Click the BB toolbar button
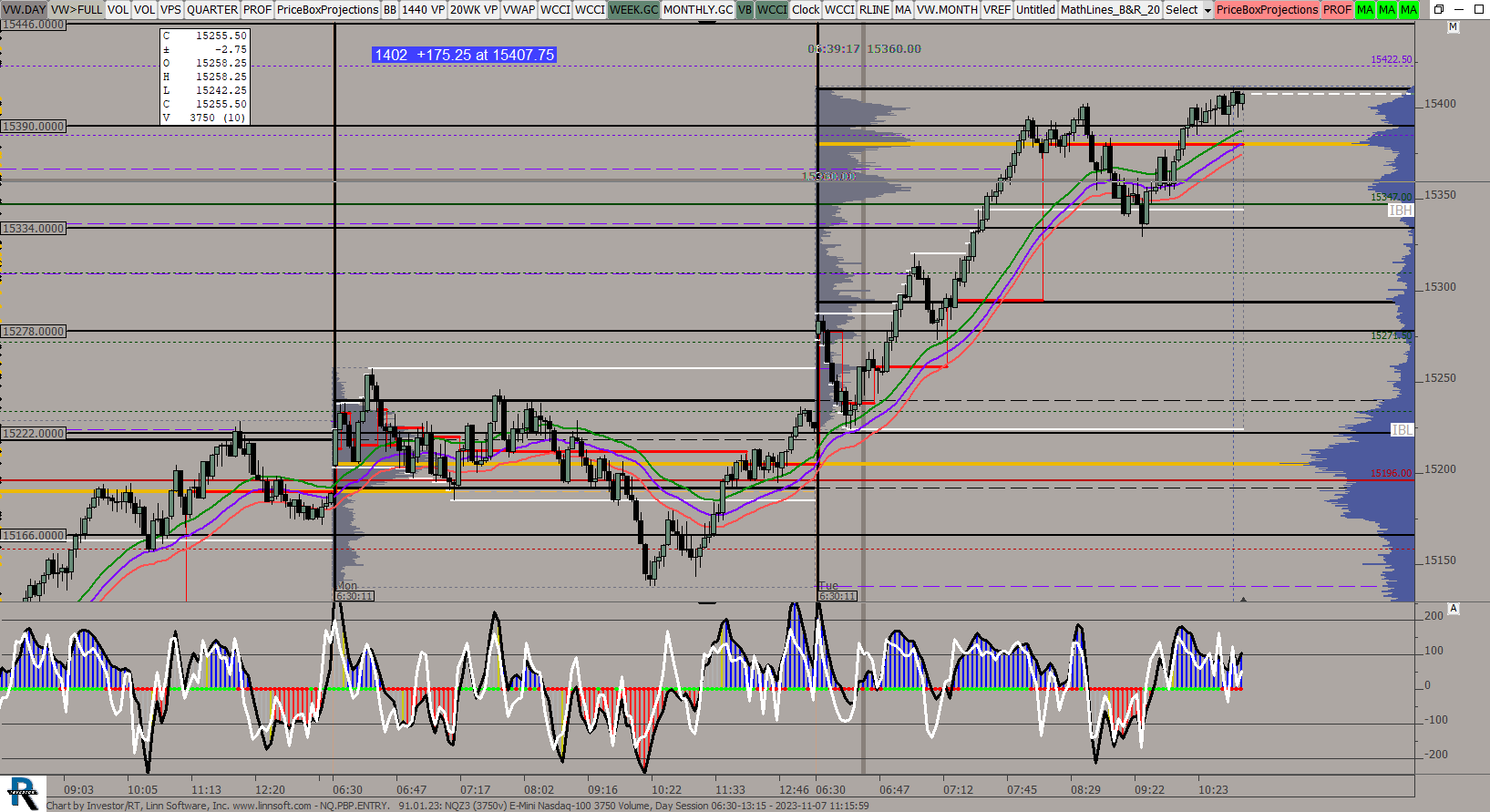 point(390,9)
